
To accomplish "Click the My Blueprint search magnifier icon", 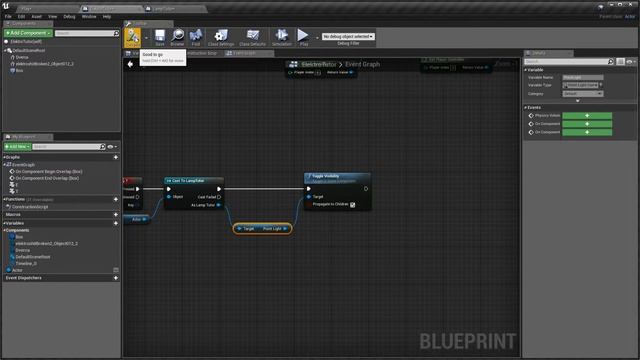I will pyautogui.click(x=102, y=147).
